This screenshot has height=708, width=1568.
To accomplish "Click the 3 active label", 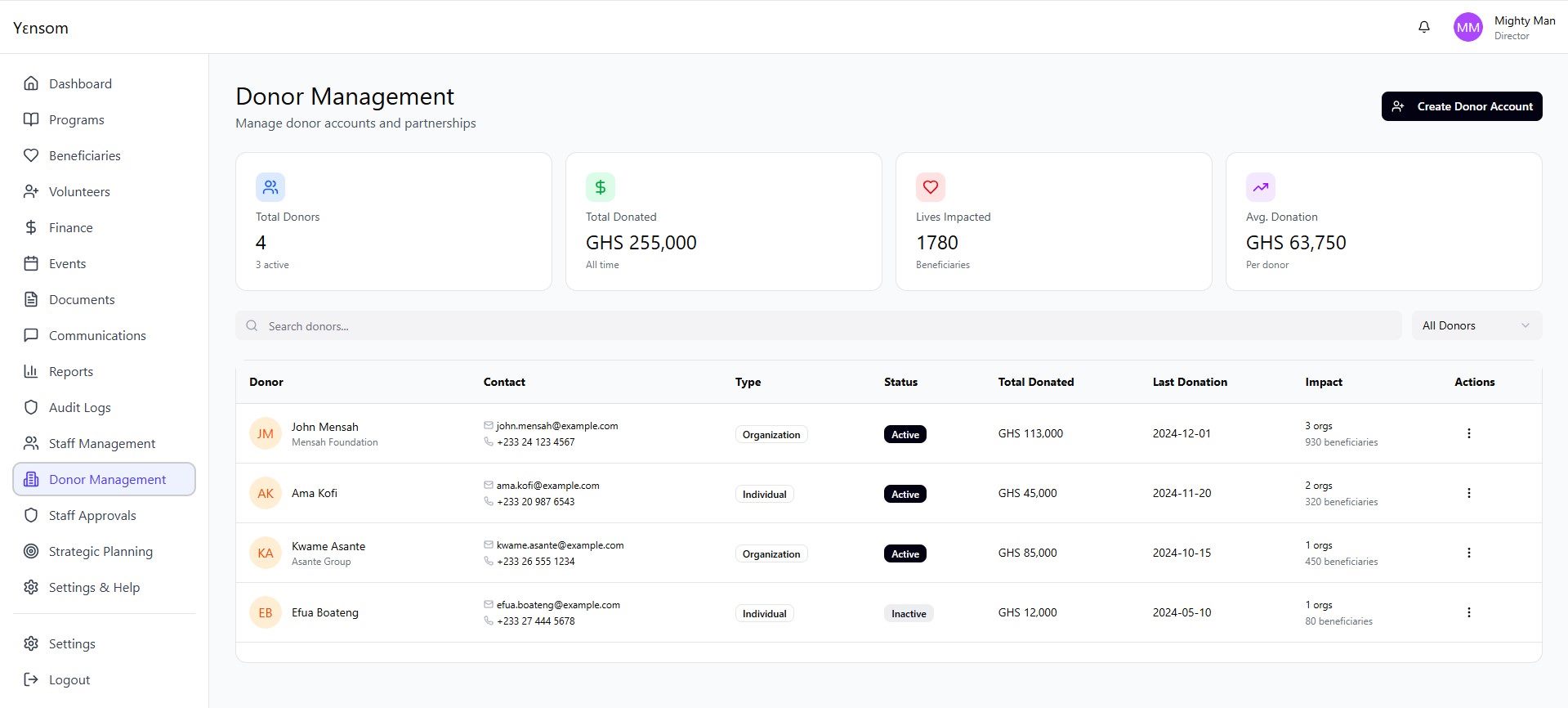I will [x=272, y=265].
